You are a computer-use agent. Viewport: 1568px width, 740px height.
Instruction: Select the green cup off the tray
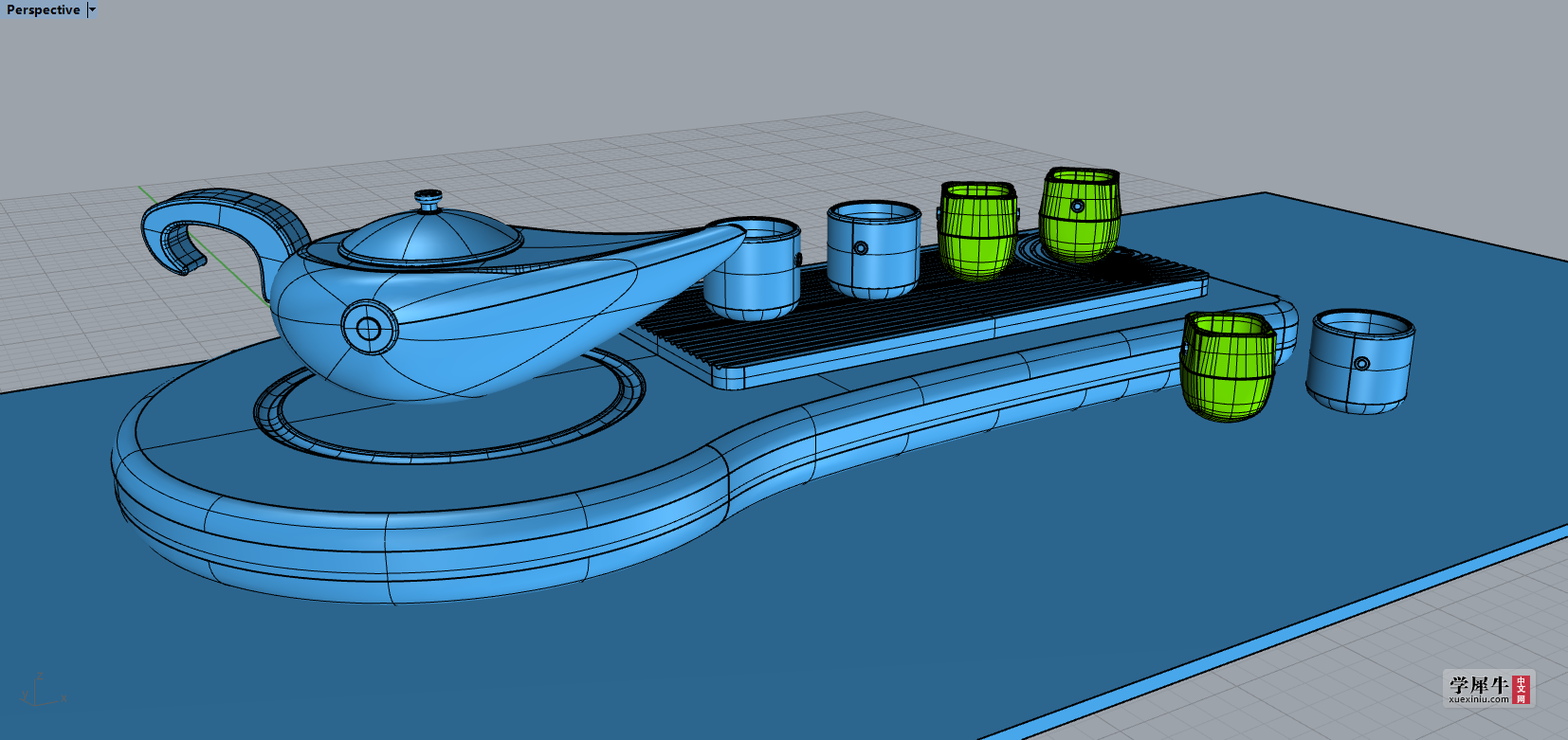(x=1228, y=367)
